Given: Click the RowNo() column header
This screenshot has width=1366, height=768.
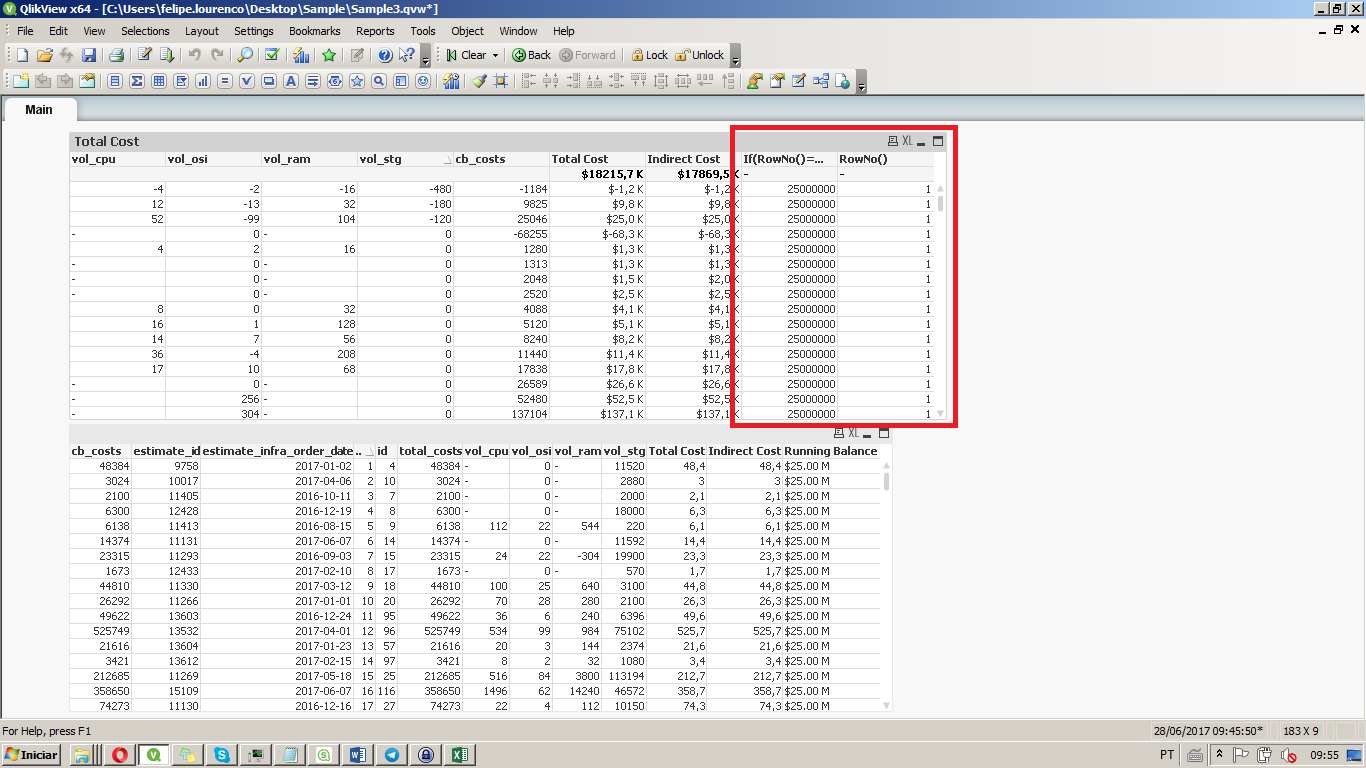Looking at the screenshot, I should (x=885, y=159).
